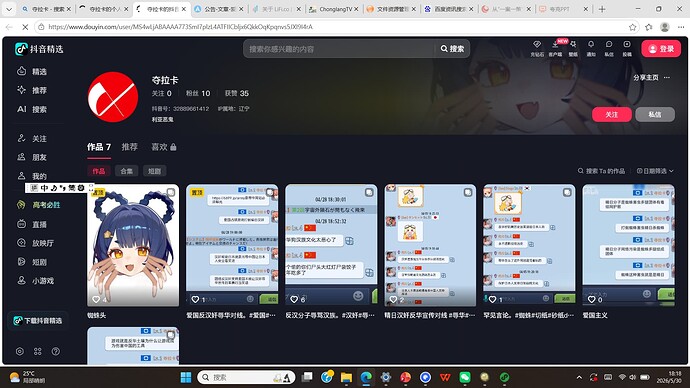Open 关注 in the left sidebar
The height and width of the screenshot is (388, 690).
click(32, 139)
